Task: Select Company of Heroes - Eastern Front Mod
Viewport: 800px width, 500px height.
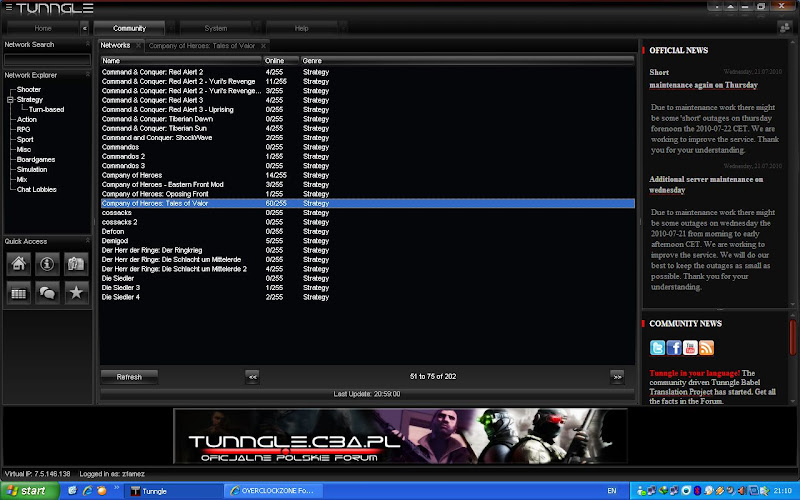Action: click(367, 184)
